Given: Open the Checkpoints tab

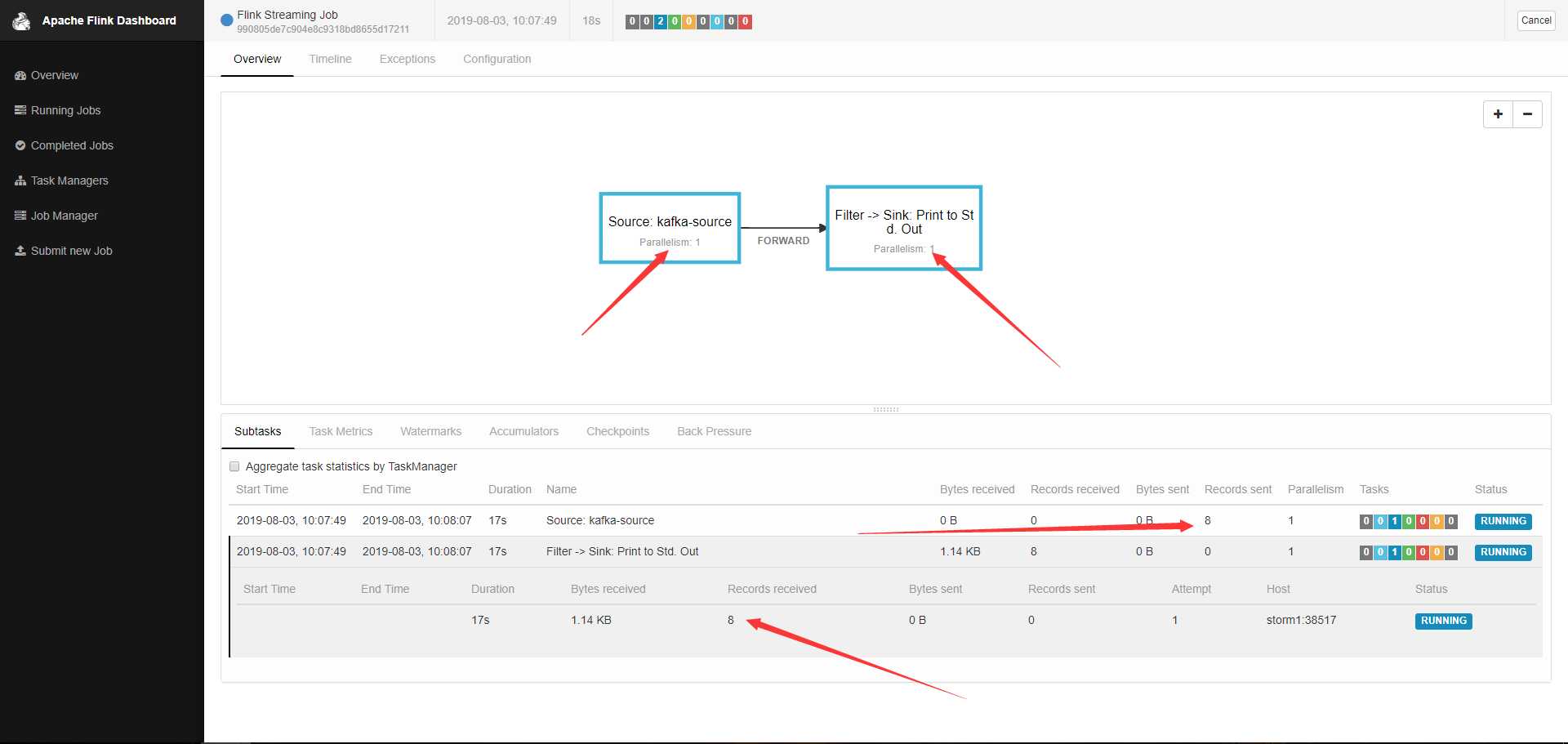Looking at the screenshot, I should click(617, 431).
